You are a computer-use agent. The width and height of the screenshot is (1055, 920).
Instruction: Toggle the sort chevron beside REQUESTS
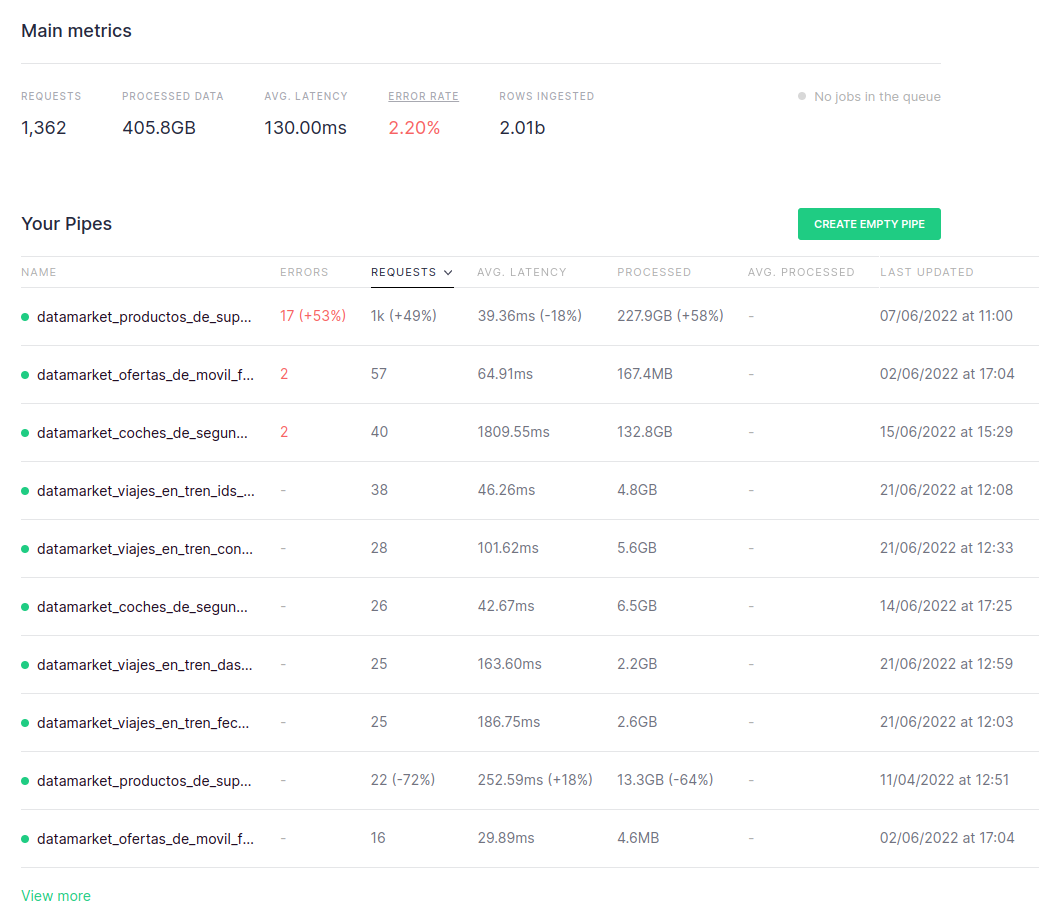point(448,272)
